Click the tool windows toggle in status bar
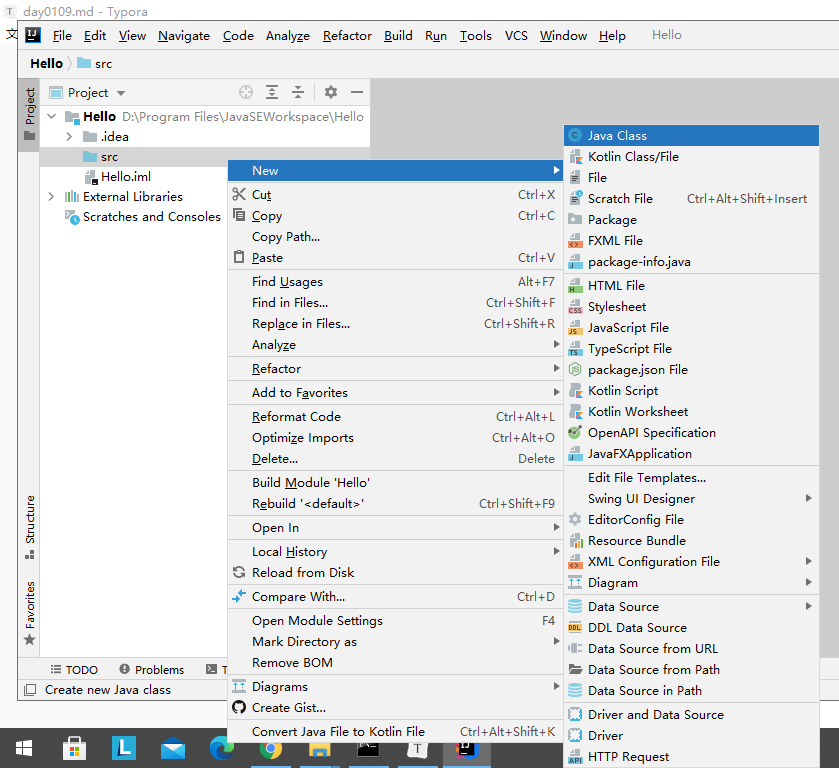The height and width of the screenshot is (768, 839). pos(30,689)
